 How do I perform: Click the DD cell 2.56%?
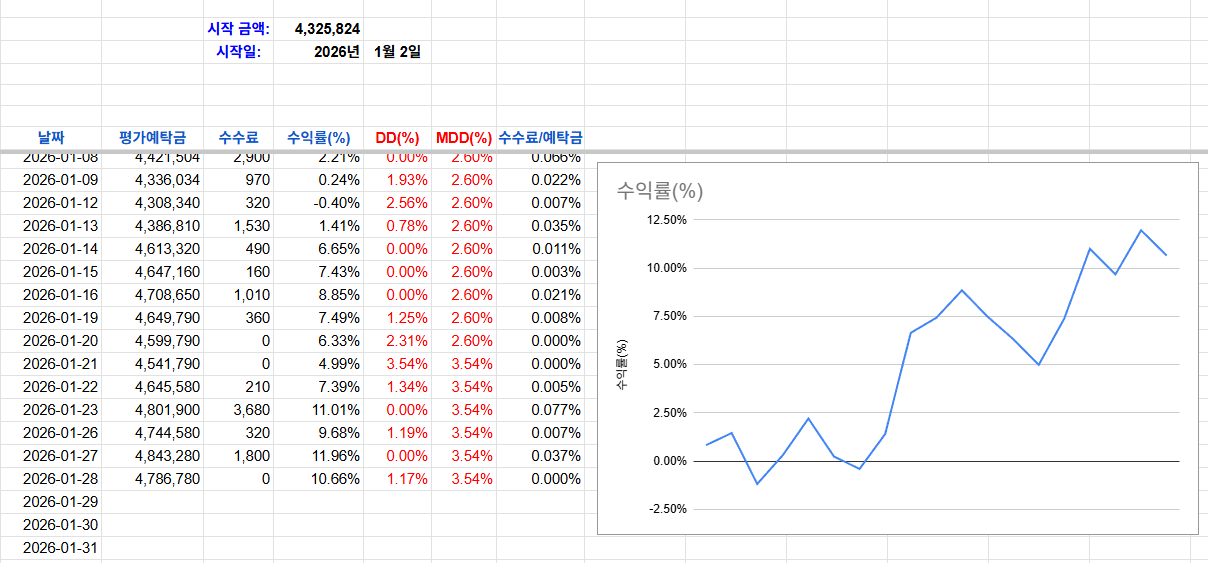[397, 203]
